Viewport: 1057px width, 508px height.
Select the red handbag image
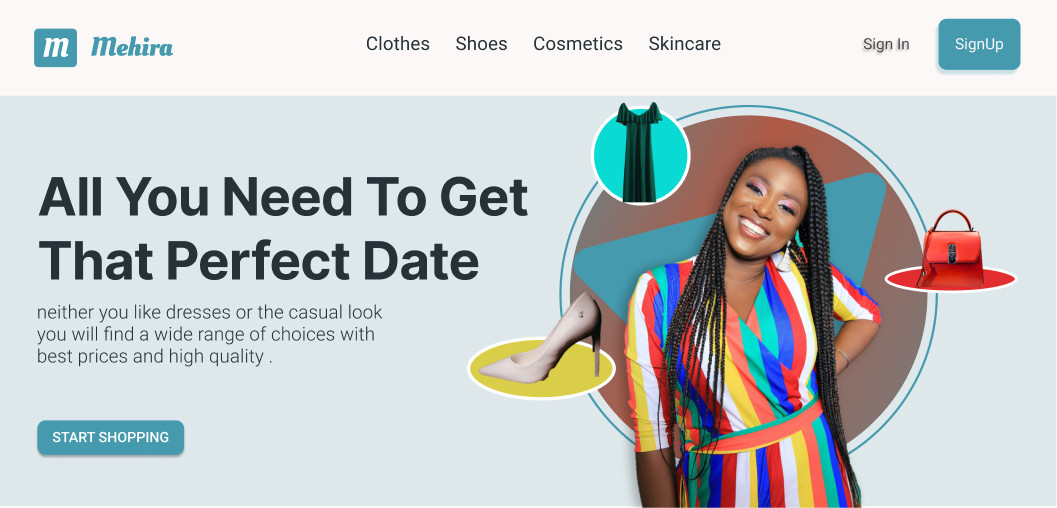(x=951, y=248)
